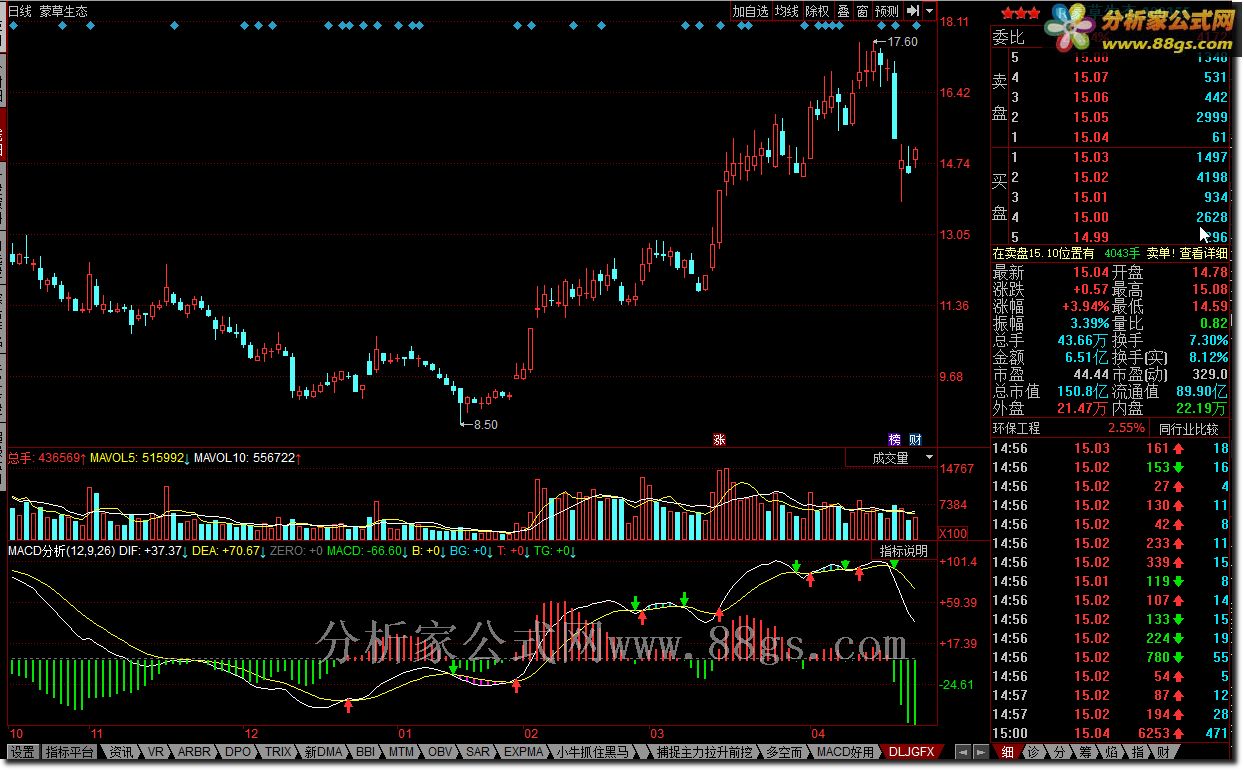Select the 筹 chip distribution tab
Screen dimensions: 1244x770
pos(1085,752)
